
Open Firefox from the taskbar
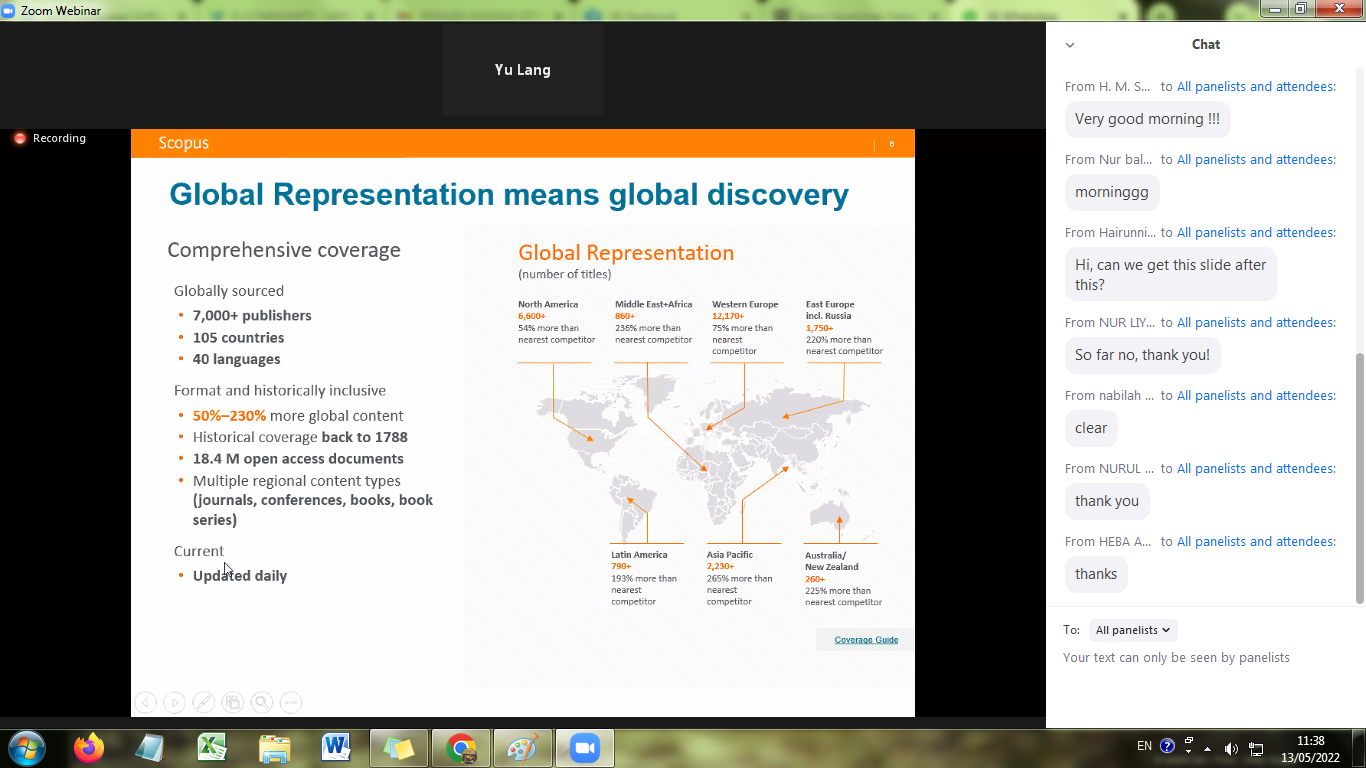click(x=89, y=748)
